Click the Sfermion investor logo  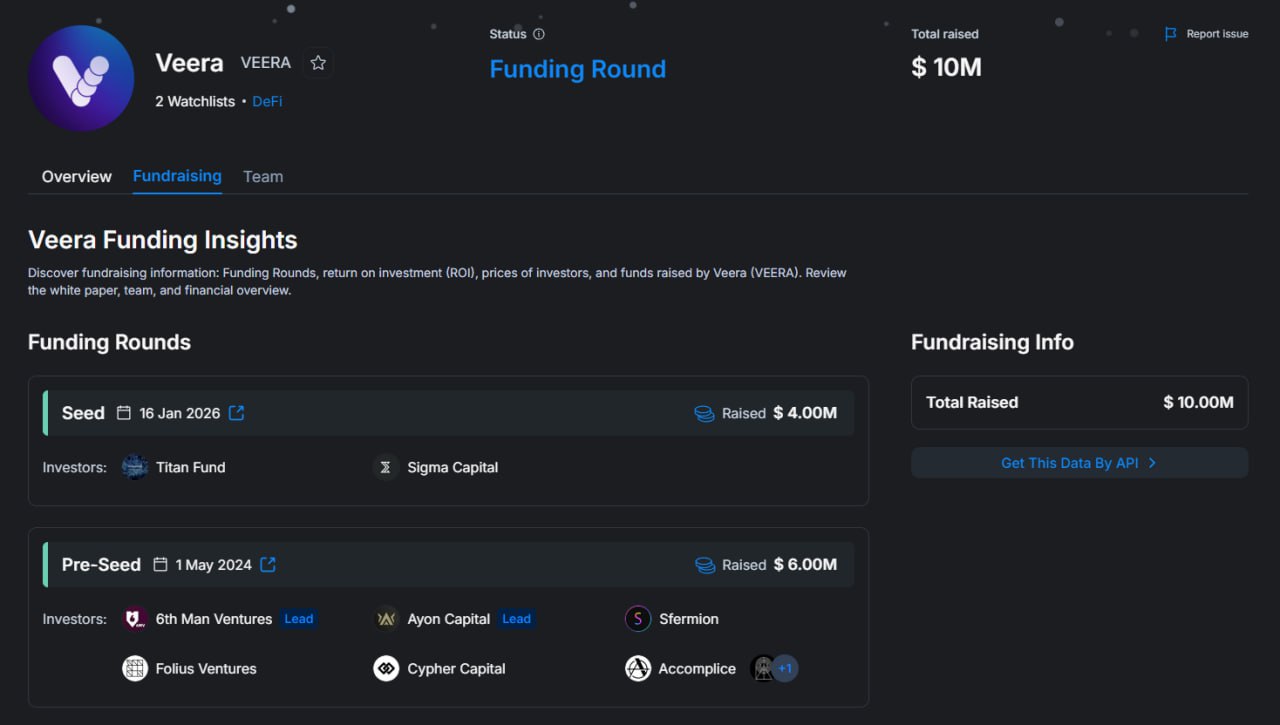coord(638,619)
